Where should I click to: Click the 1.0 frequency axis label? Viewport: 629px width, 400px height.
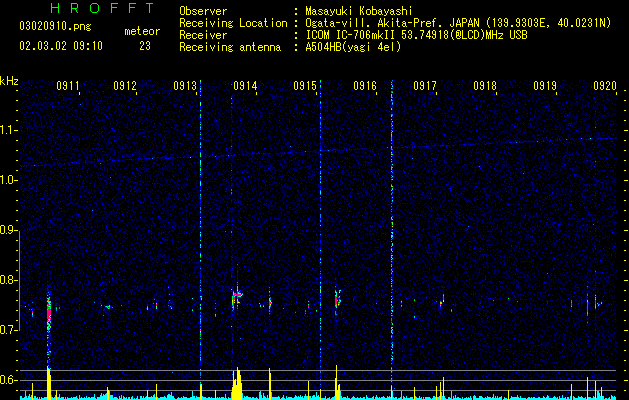[8, 180]
